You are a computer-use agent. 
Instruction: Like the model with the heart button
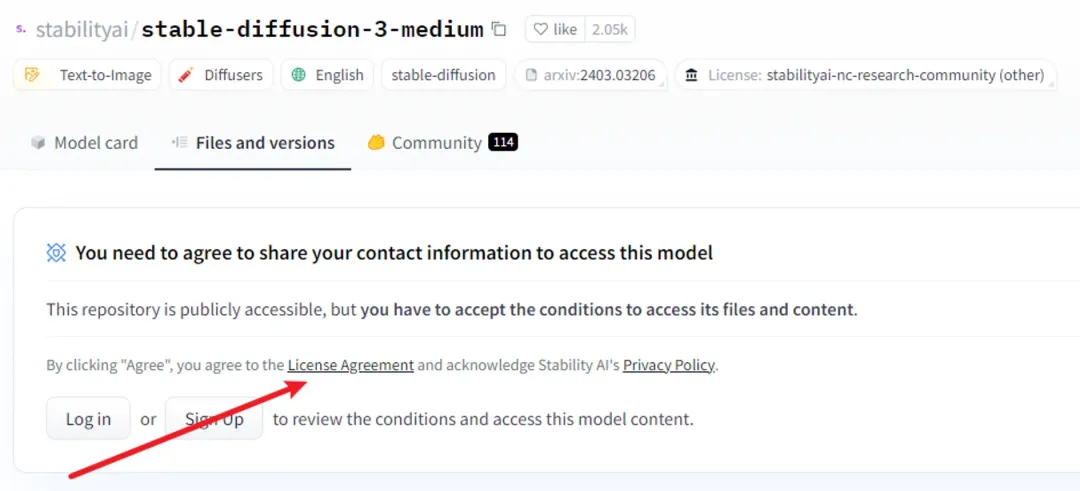click(x=555, y=30)
